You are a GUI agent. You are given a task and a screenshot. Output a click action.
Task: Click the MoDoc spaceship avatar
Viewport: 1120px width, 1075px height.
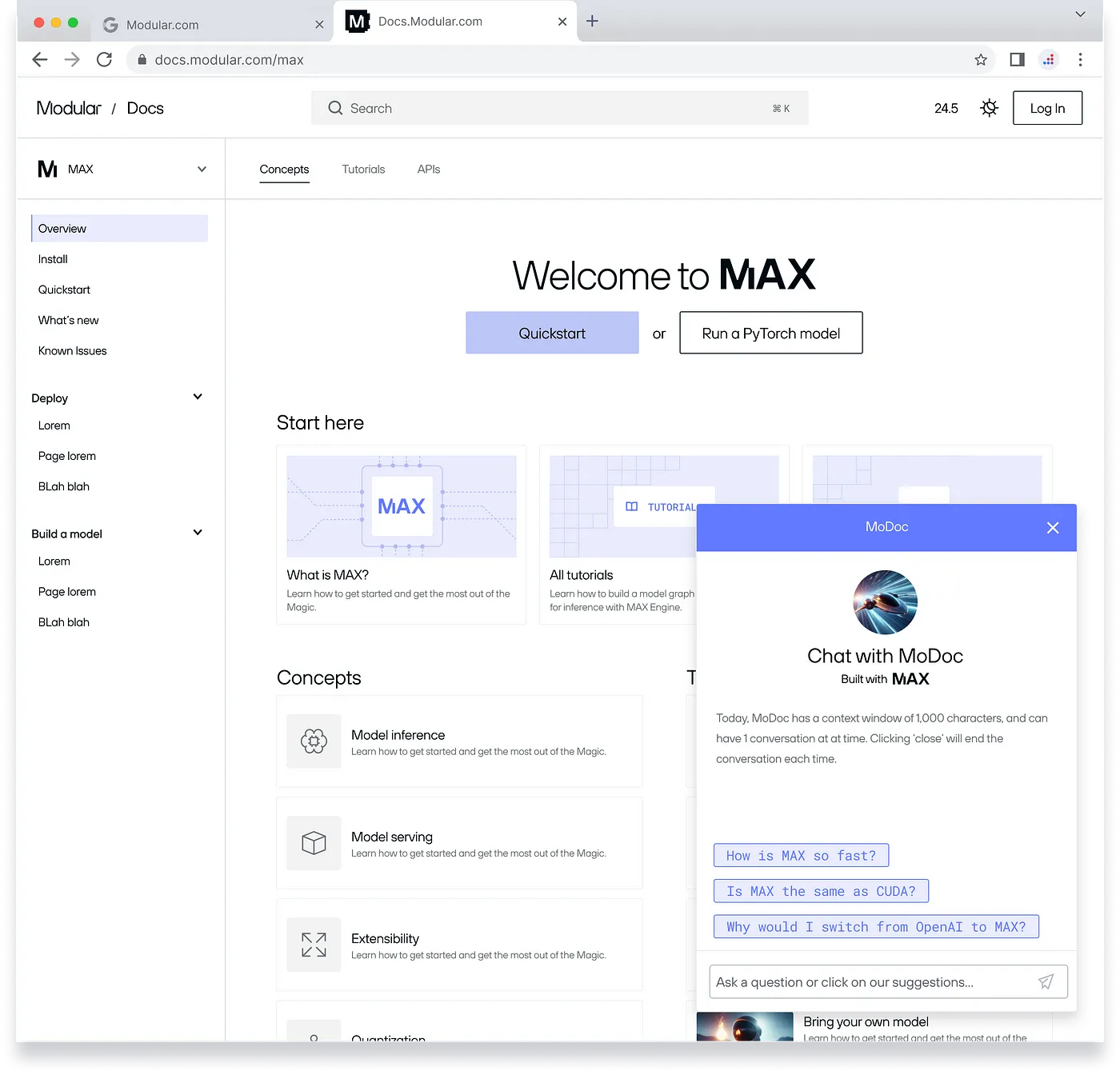coord(886,602)
